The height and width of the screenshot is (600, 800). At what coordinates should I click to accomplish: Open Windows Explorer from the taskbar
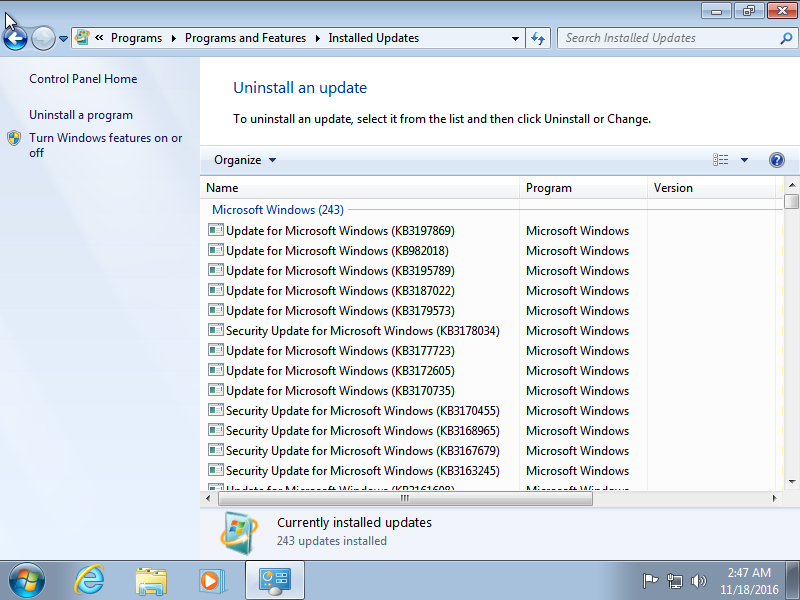(x=151, y=581)
